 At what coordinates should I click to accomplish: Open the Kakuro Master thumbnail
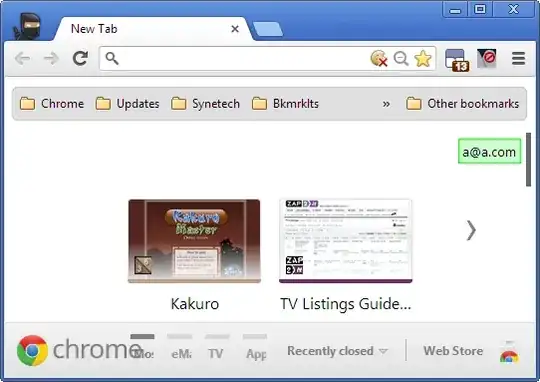click(x=194, y=241)
